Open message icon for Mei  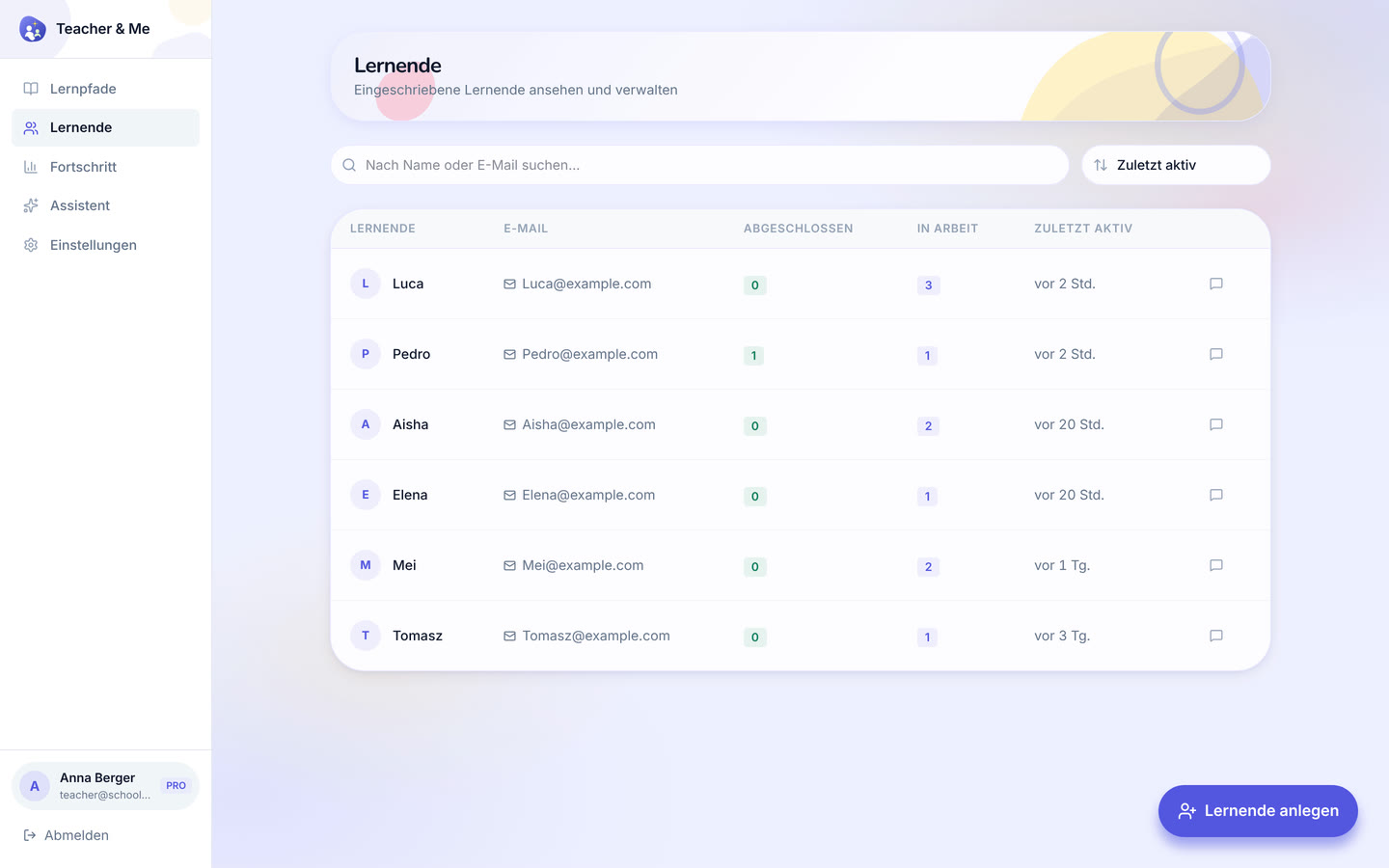(x=1216, y=565)
